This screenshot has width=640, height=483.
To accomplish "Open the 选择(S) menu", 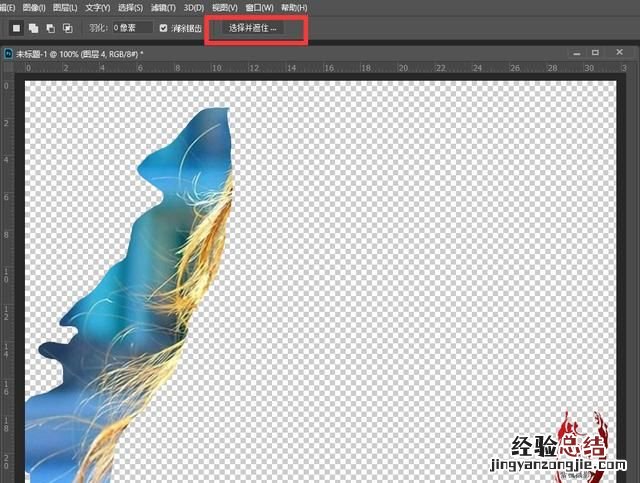I will tap(131, 8).
